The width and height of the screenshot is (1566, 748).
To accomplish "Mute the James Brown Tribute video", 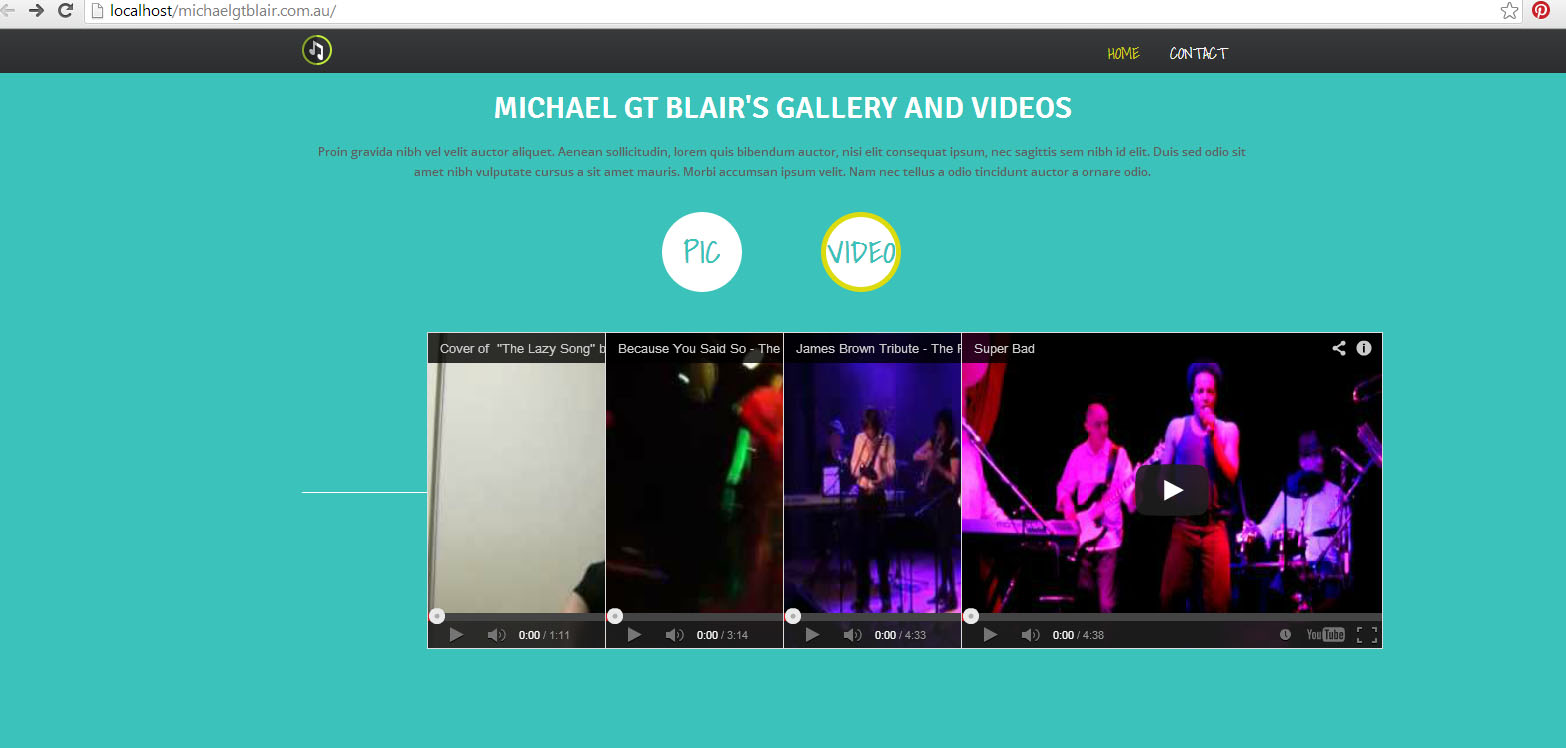I will pyautogui.click(x=852, y=635).
